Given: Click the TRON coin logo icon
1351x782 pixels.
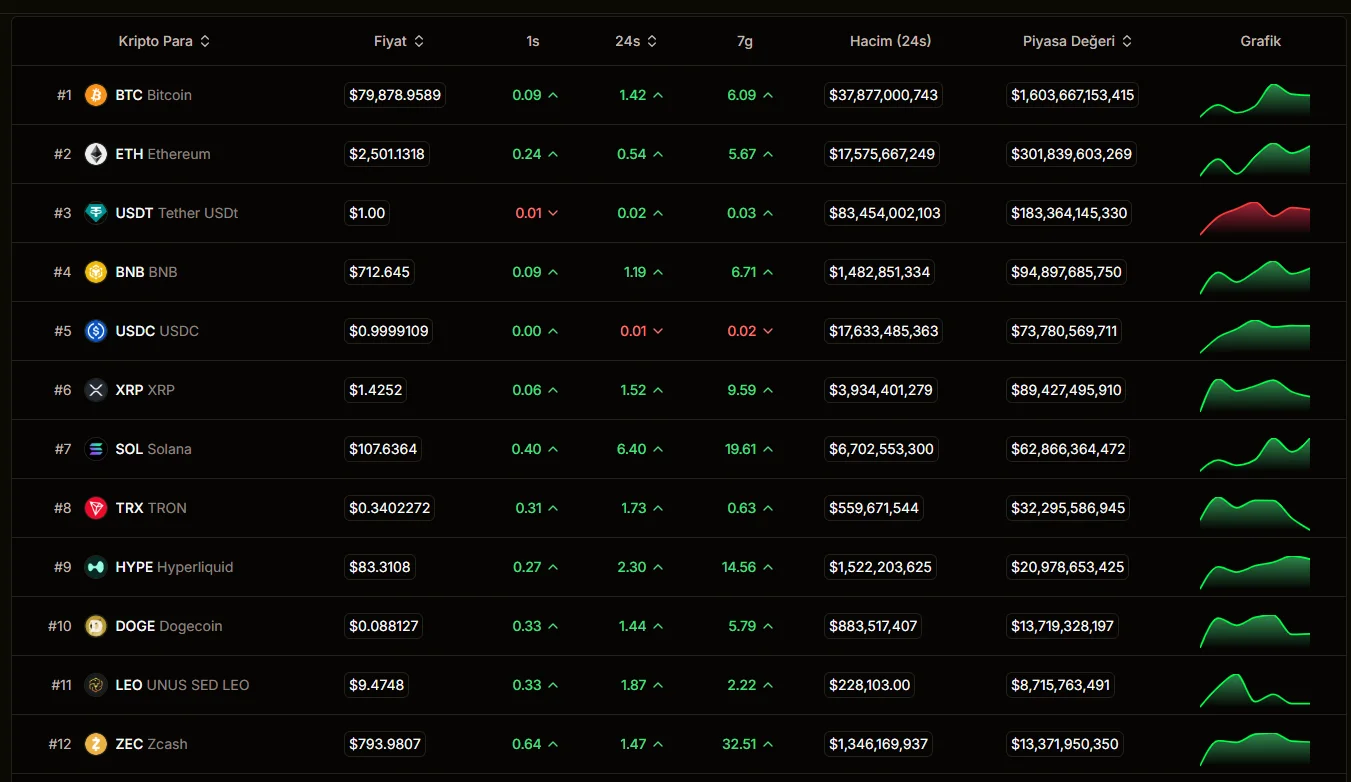Looking at the screenshot, I should [x=96, y=508].
